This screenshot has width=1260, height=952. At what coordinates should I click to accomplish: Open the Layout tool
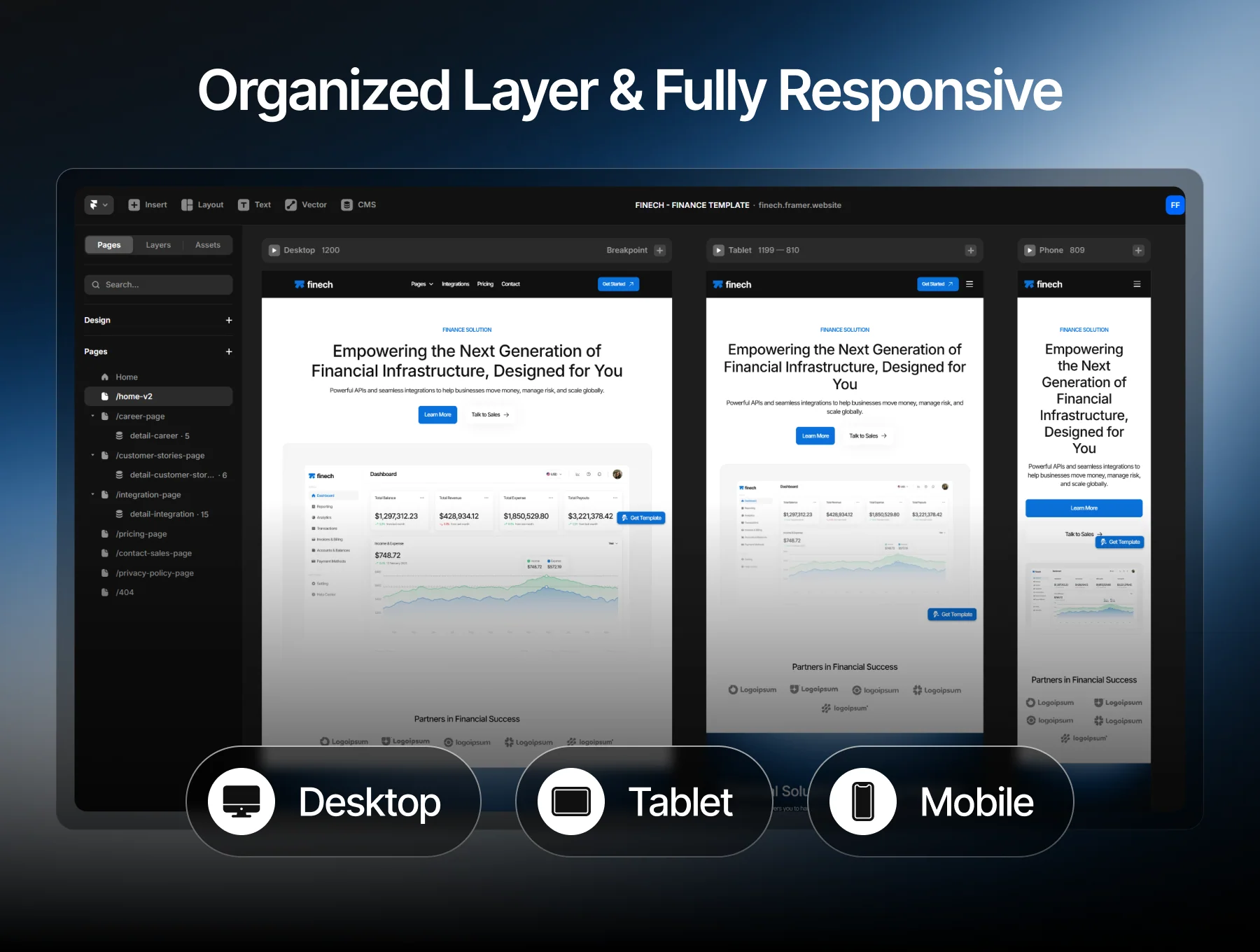[202, 205]
